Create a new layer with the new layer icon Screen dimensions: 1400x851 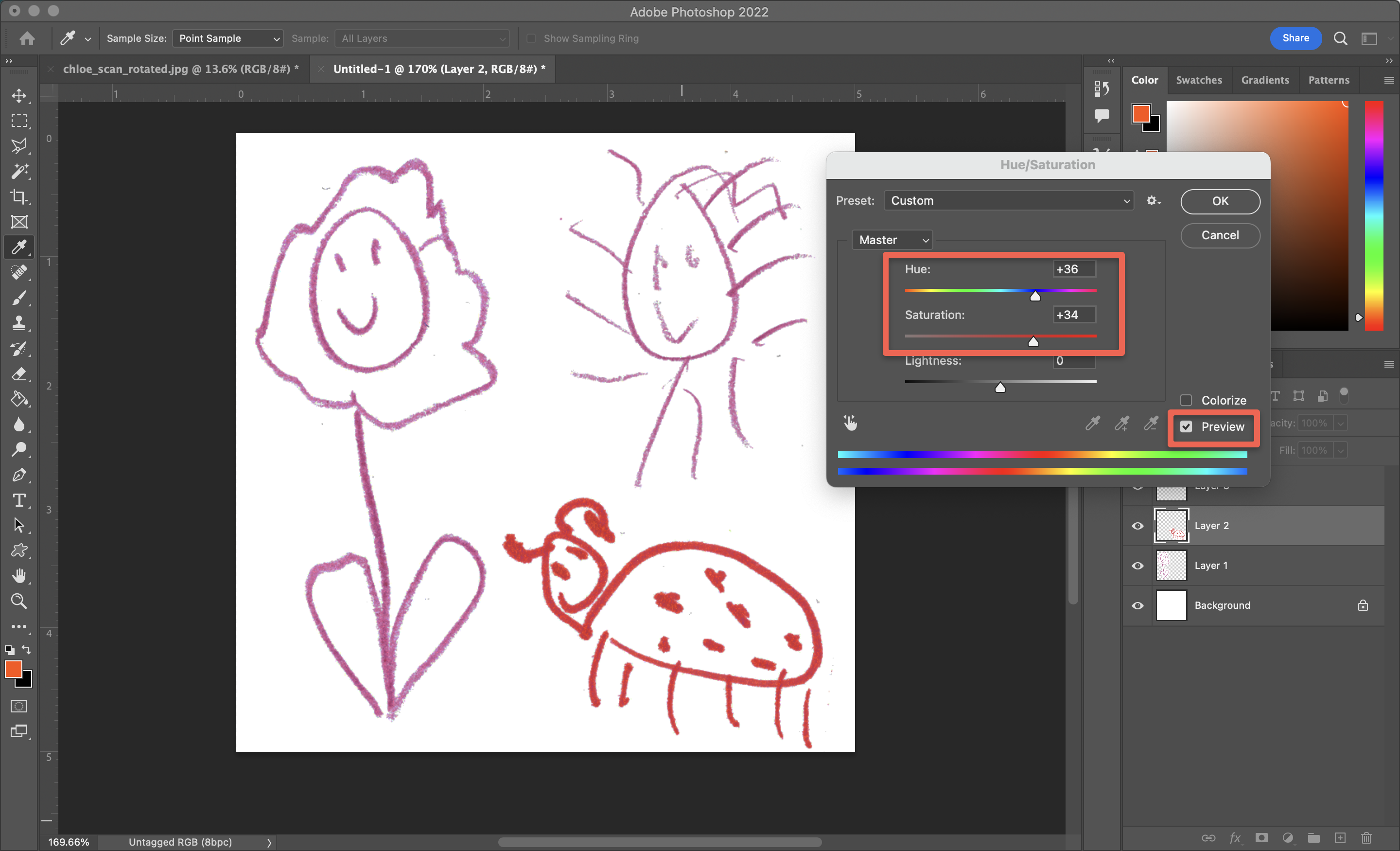click(x=1340, y=837)
